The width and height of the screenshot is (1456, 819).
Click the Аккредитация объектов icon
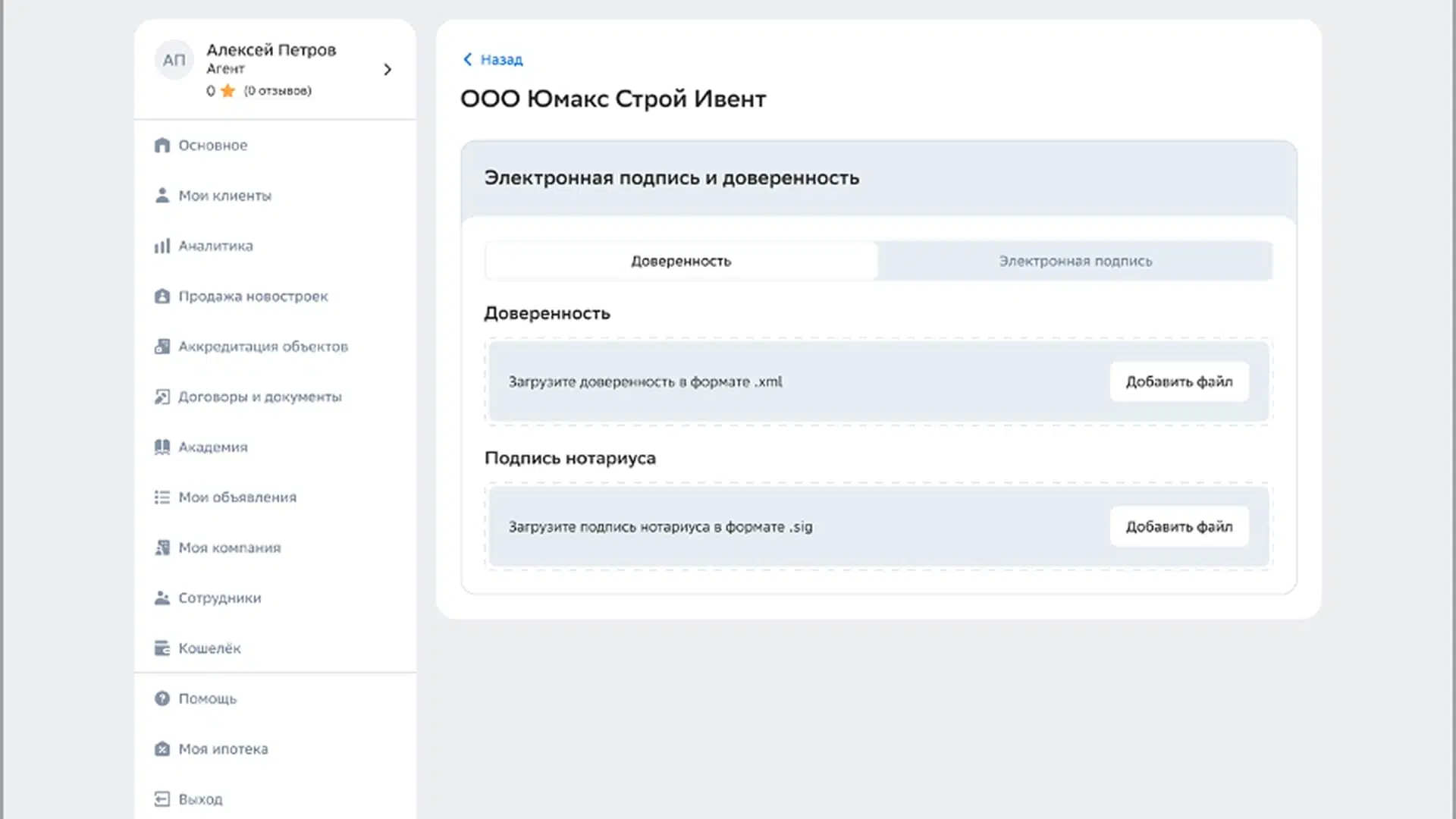tap(162, 347)
